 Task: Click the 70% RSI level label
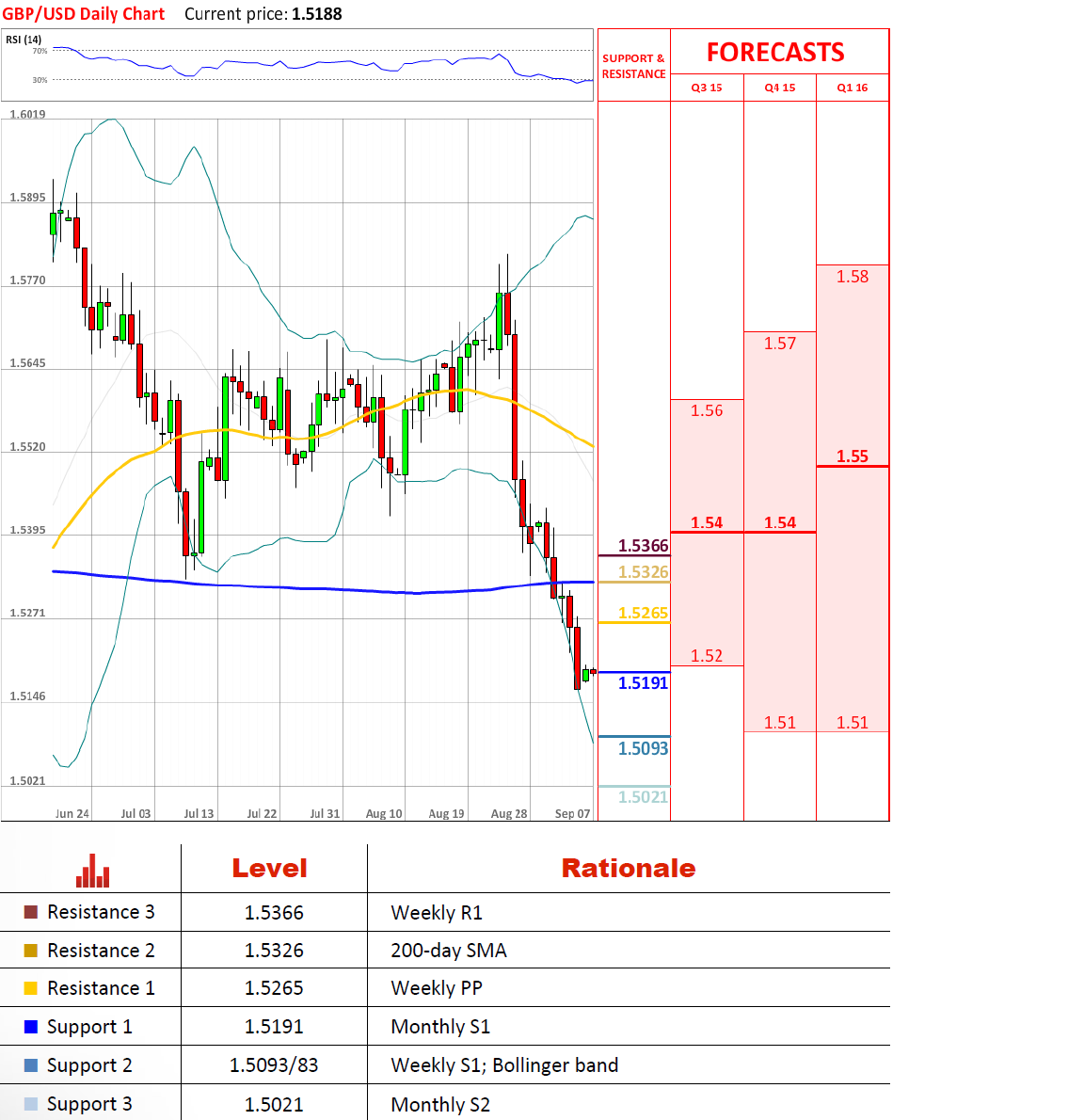click(40, 51)
